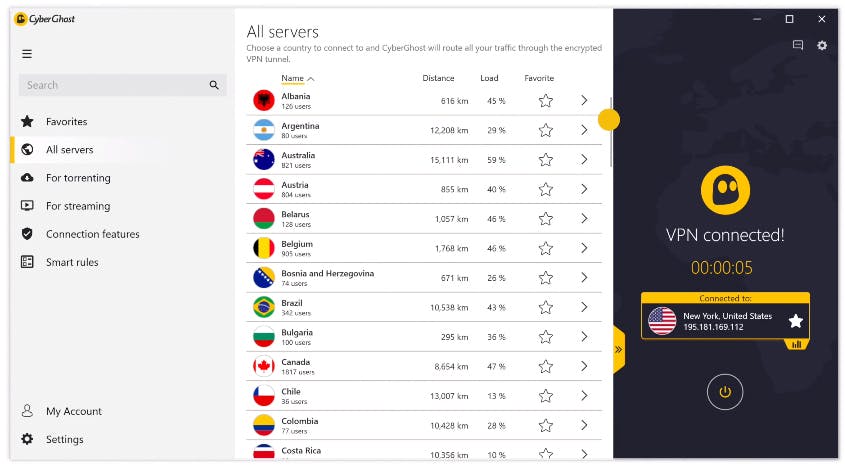Viewport: 845px width, 467px height.
Task: Click the VPN power button
Action: tap(725, 391)
